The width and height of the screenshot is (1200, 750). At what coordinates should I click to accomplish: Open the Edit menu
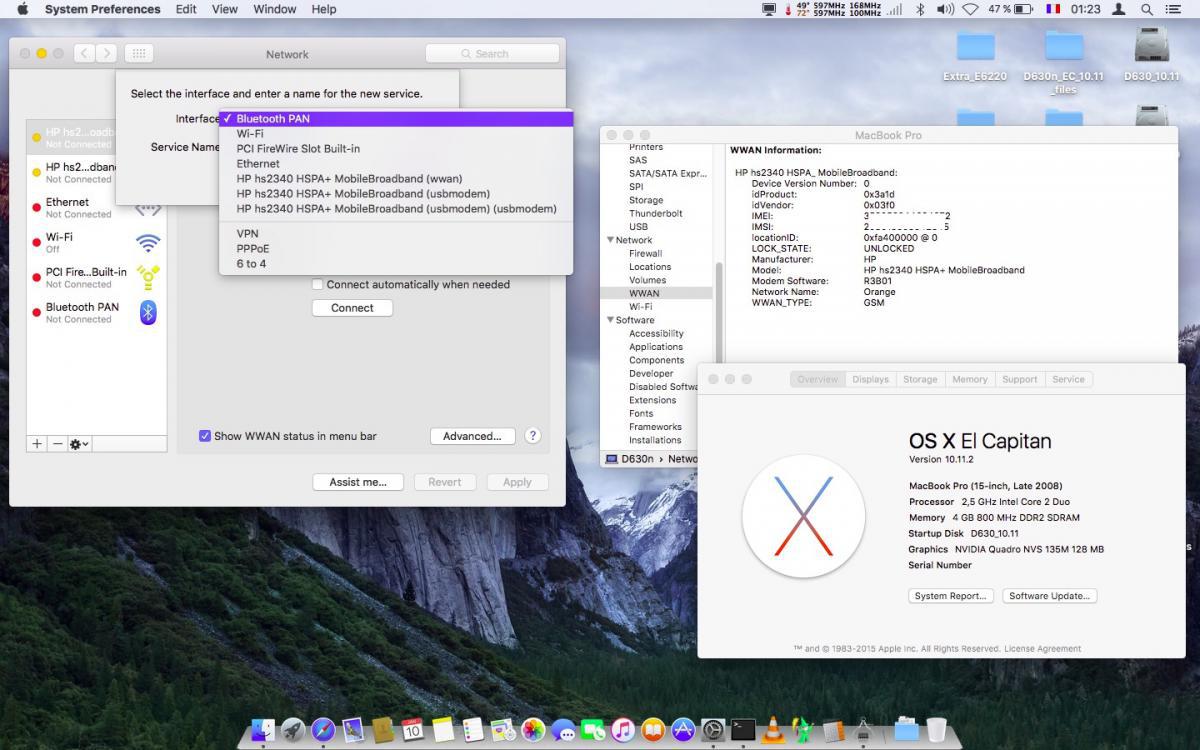tap(186, 9)
